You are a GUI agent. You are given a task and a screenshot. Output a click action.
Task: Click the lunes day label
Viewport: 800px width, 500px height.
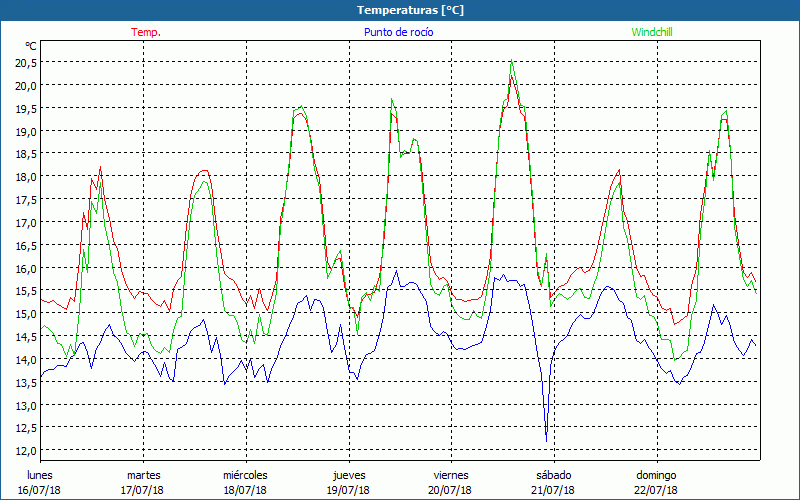40,475
